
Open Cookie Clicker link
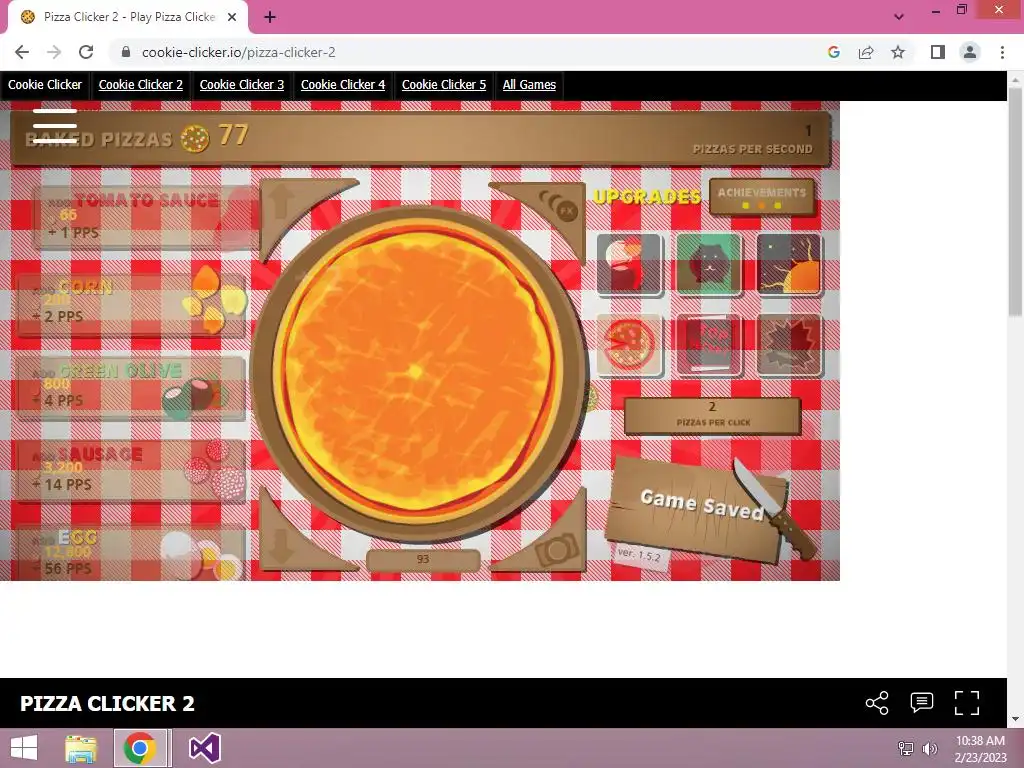(45, 85)
